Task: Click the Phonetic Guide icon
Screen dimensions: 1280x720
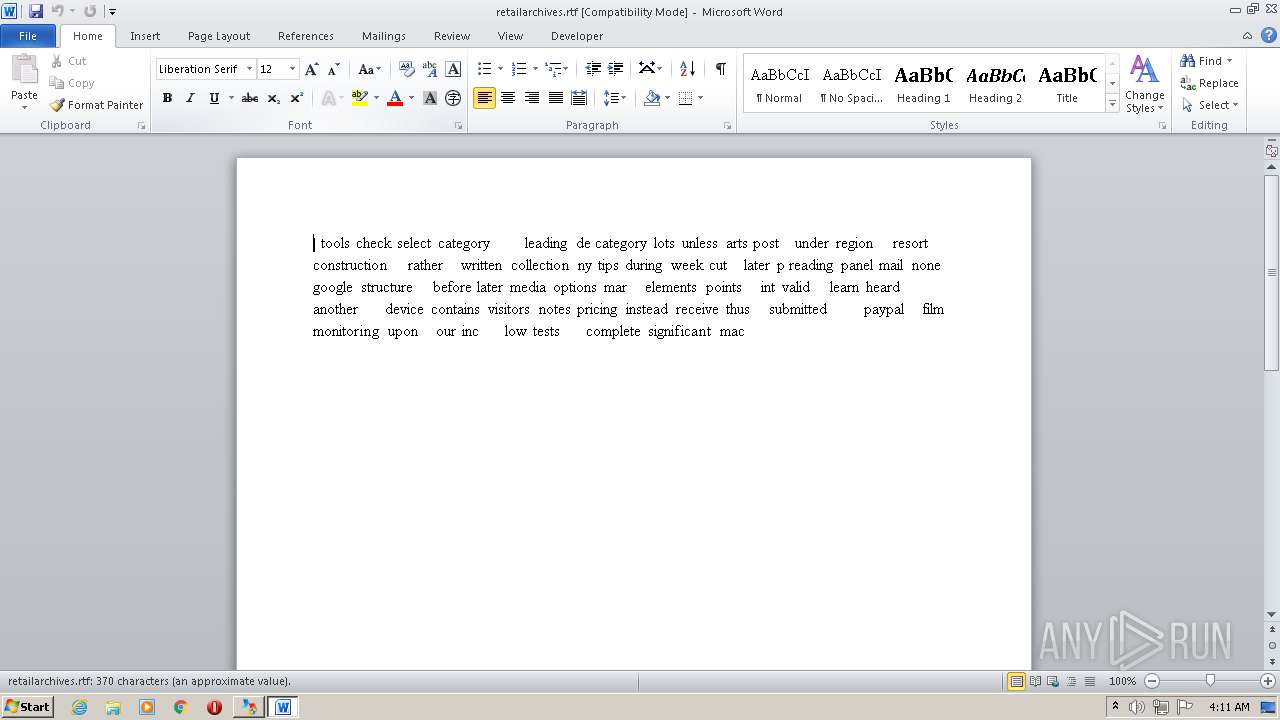Action: pos(430,69)
